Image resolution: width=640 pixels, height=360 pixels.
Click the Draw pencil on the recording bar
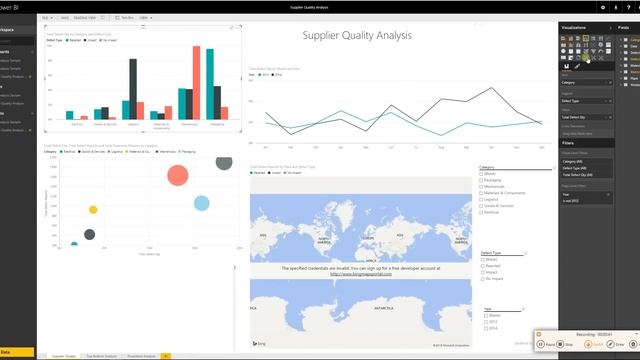pyautogui.click(x=611, y=344)
